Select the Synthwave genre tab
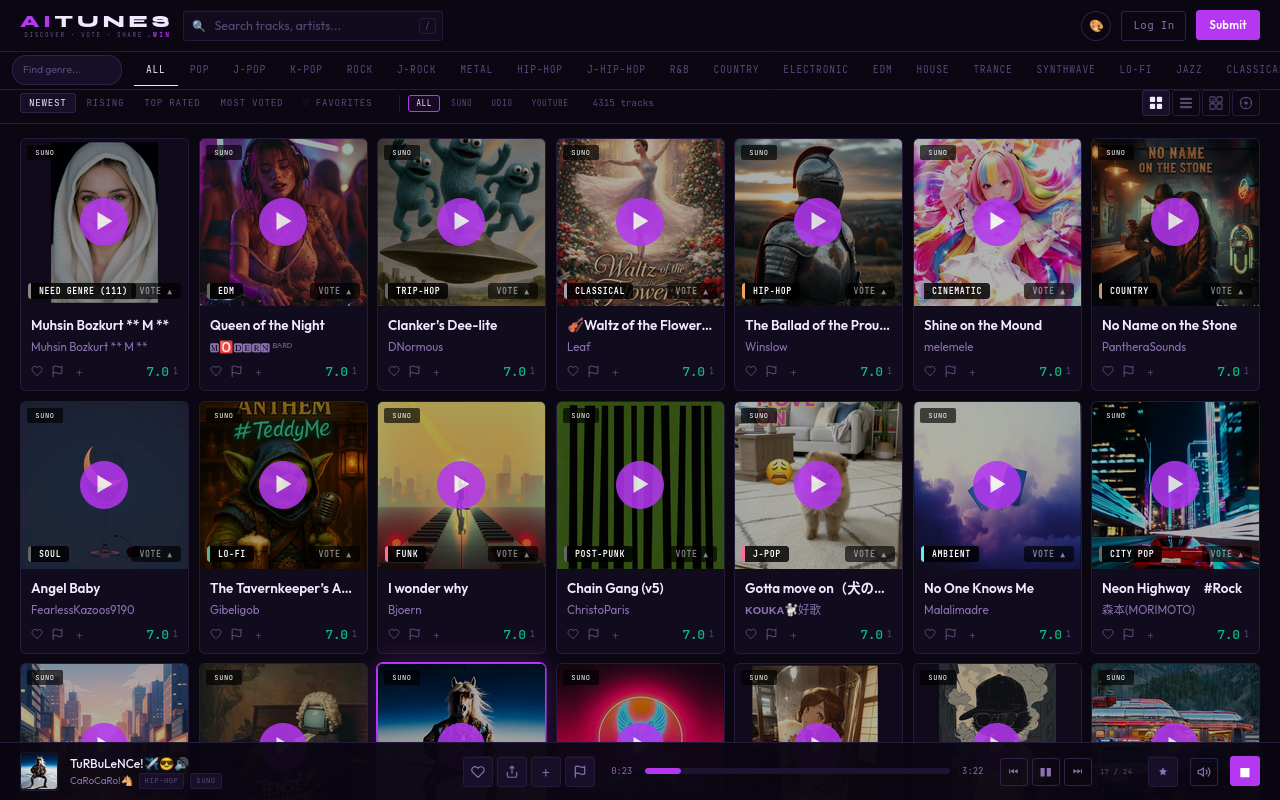 pyautogui.click(x=1065, y=70)
